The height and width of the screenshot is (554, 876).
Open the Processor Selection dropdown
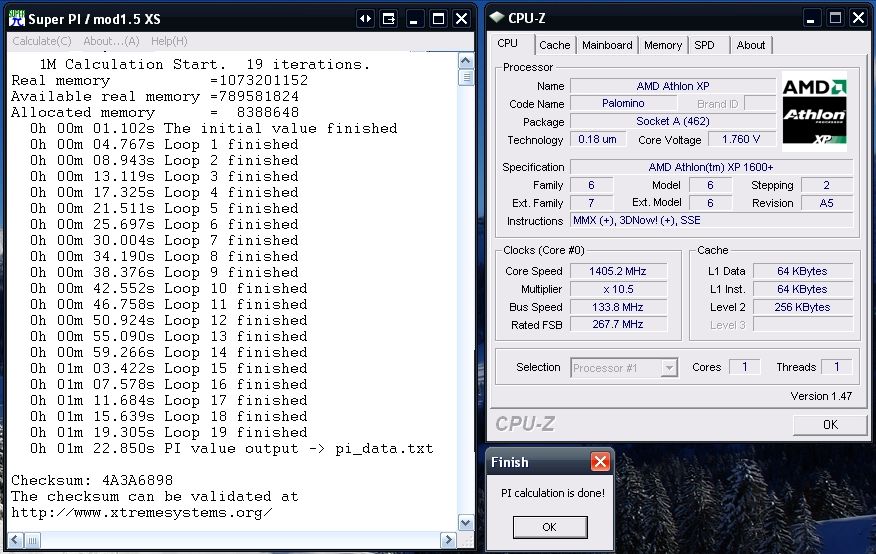coord(669,368)
